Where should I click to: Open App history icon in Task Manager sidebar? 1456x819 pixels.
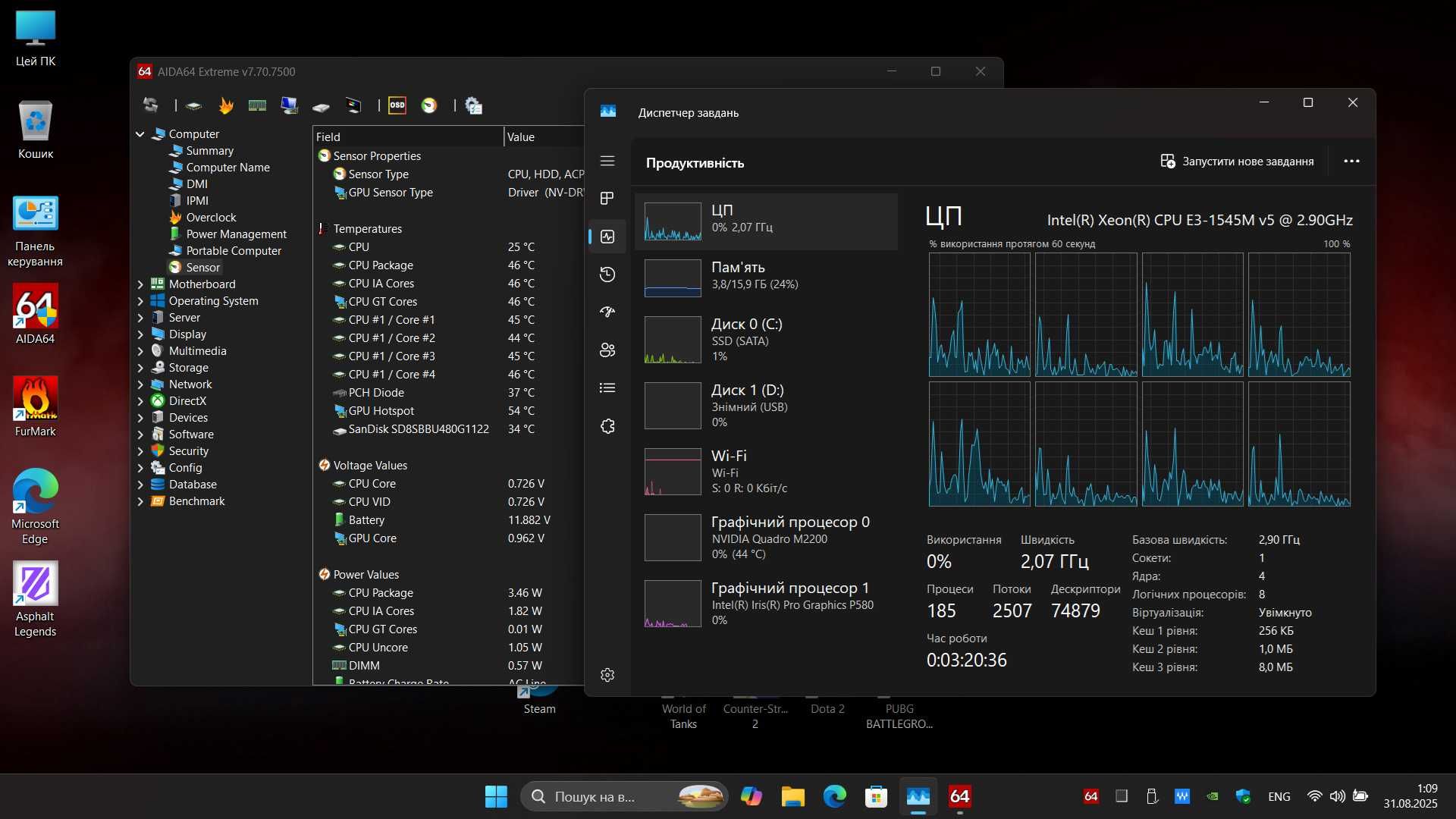(607, 275)
